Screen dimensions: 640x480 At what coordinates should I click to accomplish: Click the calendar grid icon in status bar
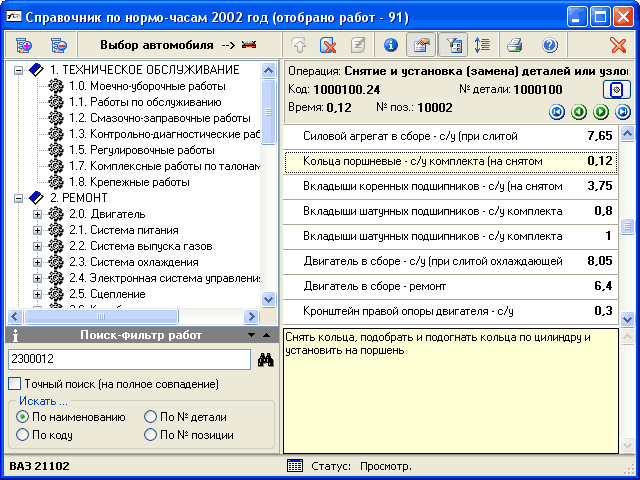[295, 466]
